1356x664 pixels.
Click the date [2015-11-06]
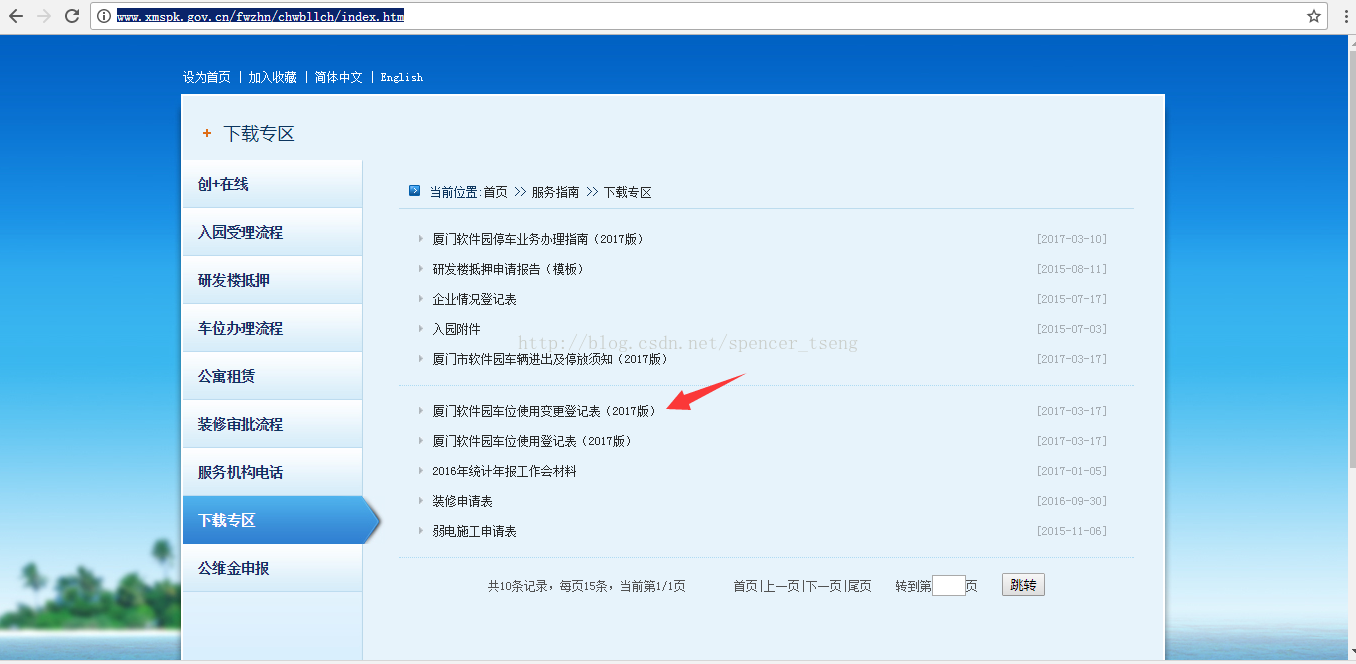(x=1072, y=531)
